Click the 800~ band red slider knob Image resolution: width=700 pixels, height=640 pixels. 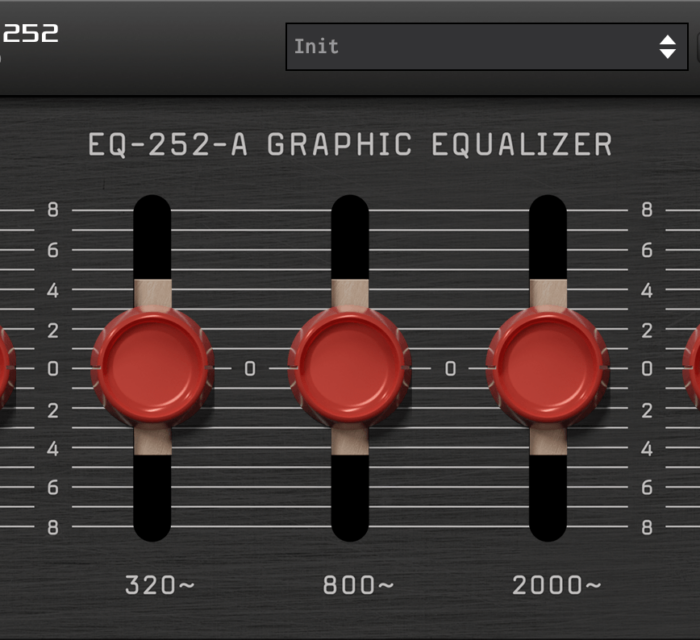tap(350, 368)
